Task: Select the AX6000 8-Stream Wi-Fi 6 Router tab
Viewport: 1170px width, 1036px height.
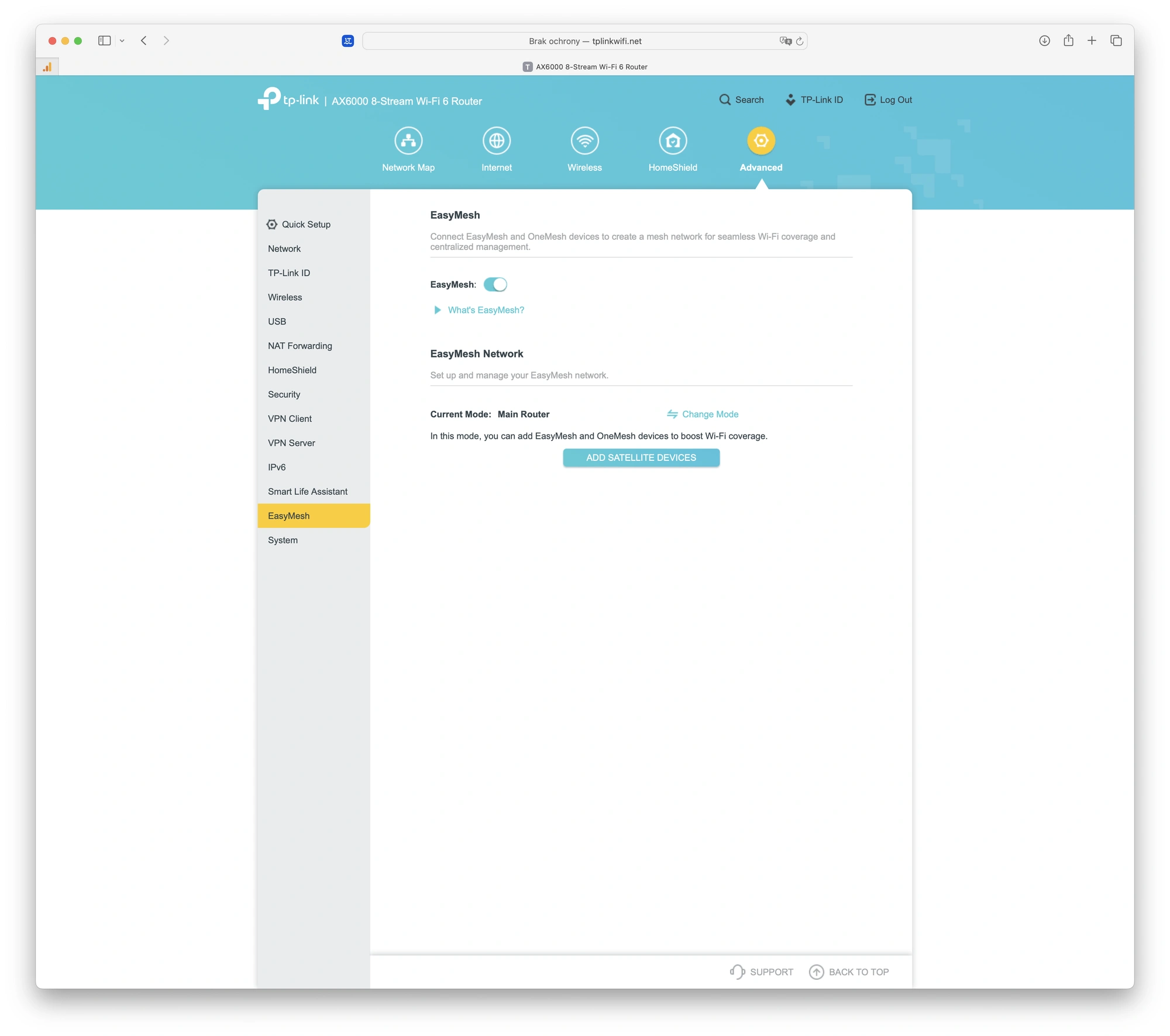Action: [585, 67]
